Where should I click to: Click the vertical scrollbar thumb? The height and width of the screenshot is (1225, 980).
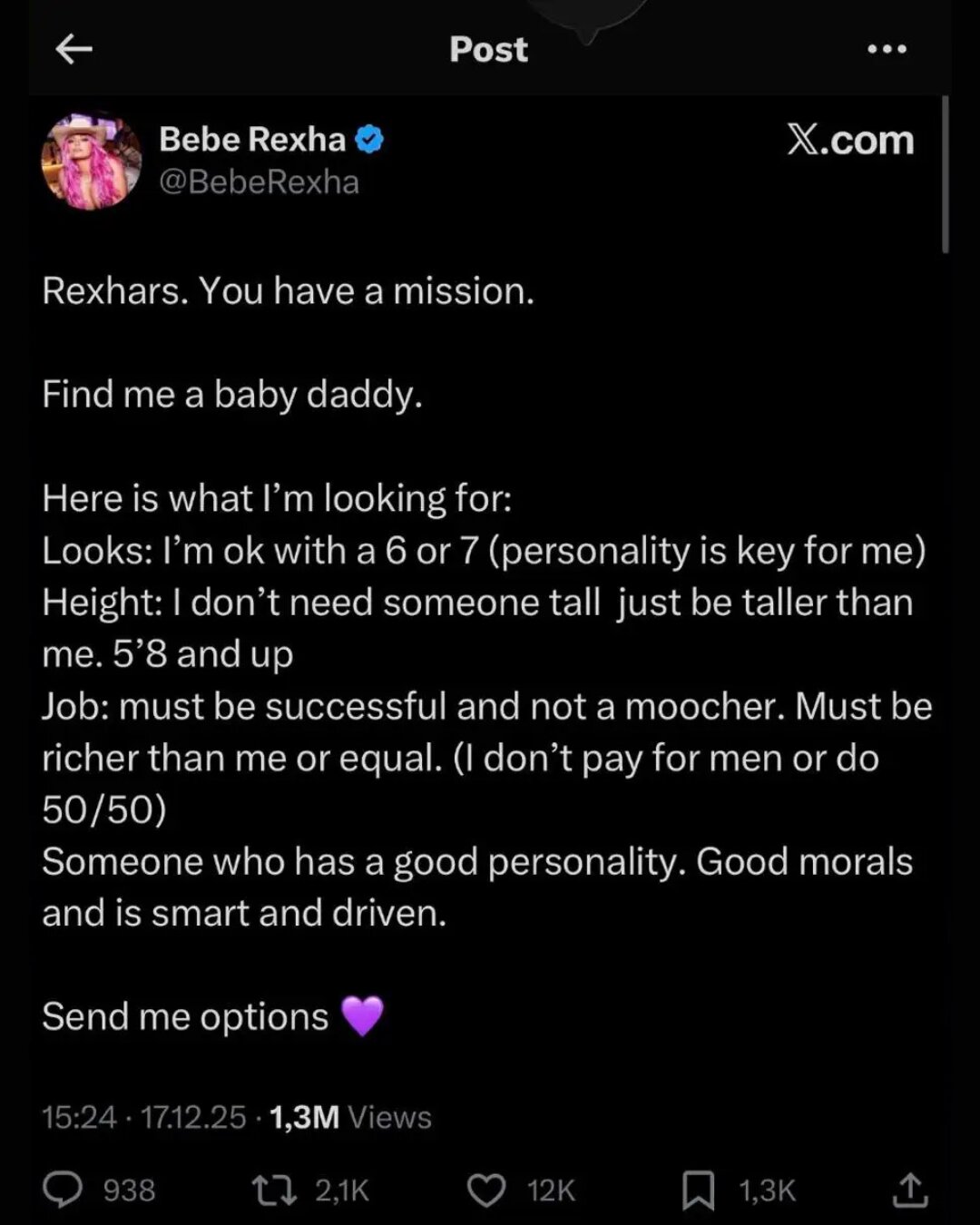coord(945,174)
